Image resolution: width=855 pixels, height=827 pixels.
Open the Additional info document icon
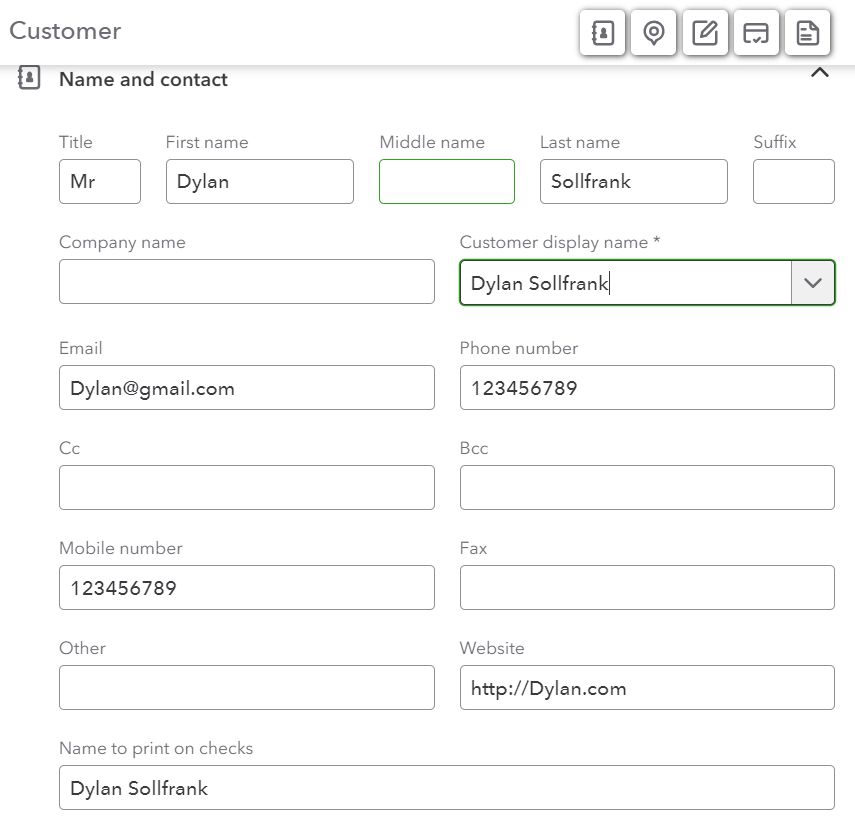[808, 33]
